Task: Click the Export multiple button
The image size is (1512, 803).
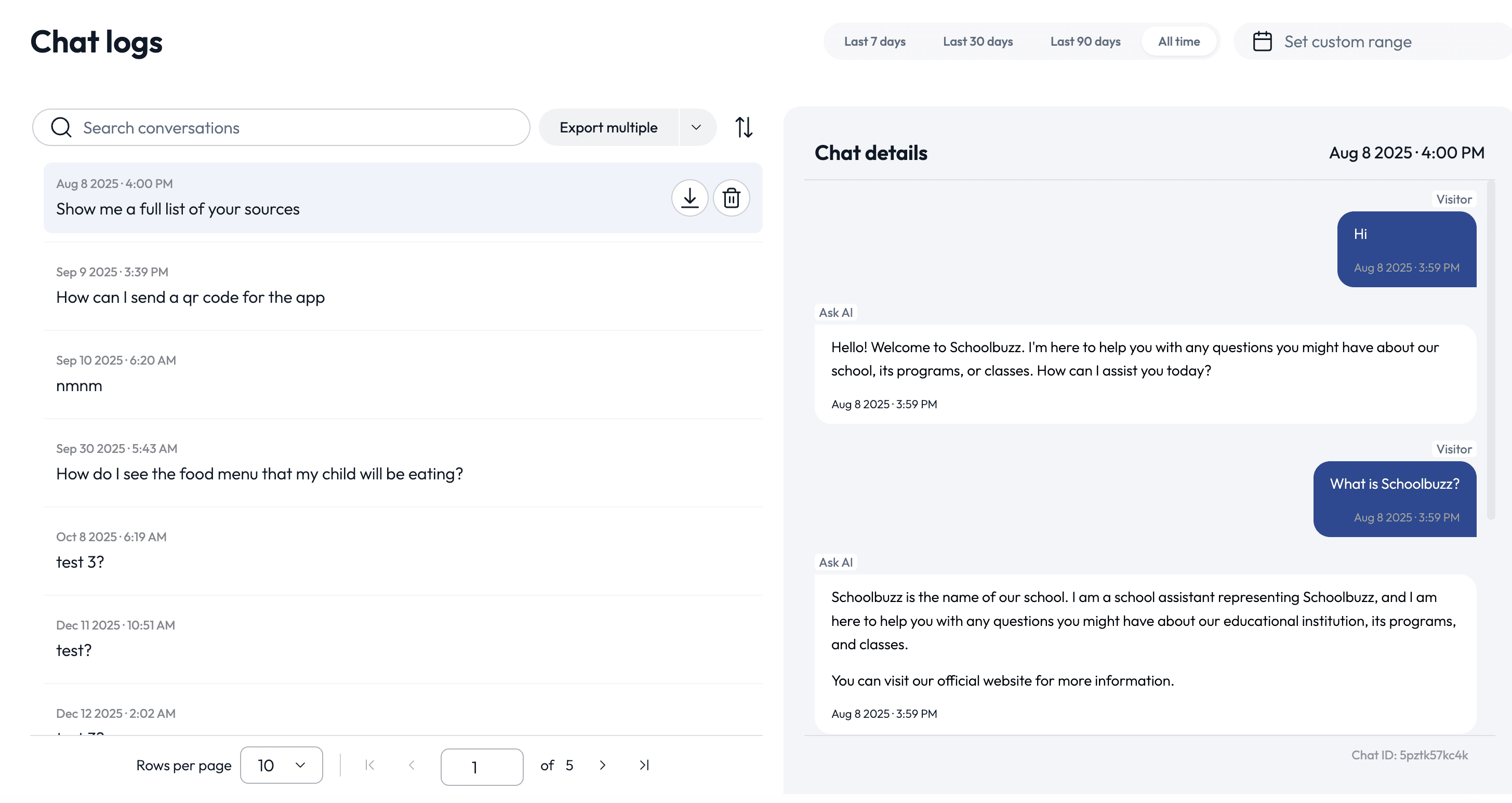Action: (x=608, y=127)
